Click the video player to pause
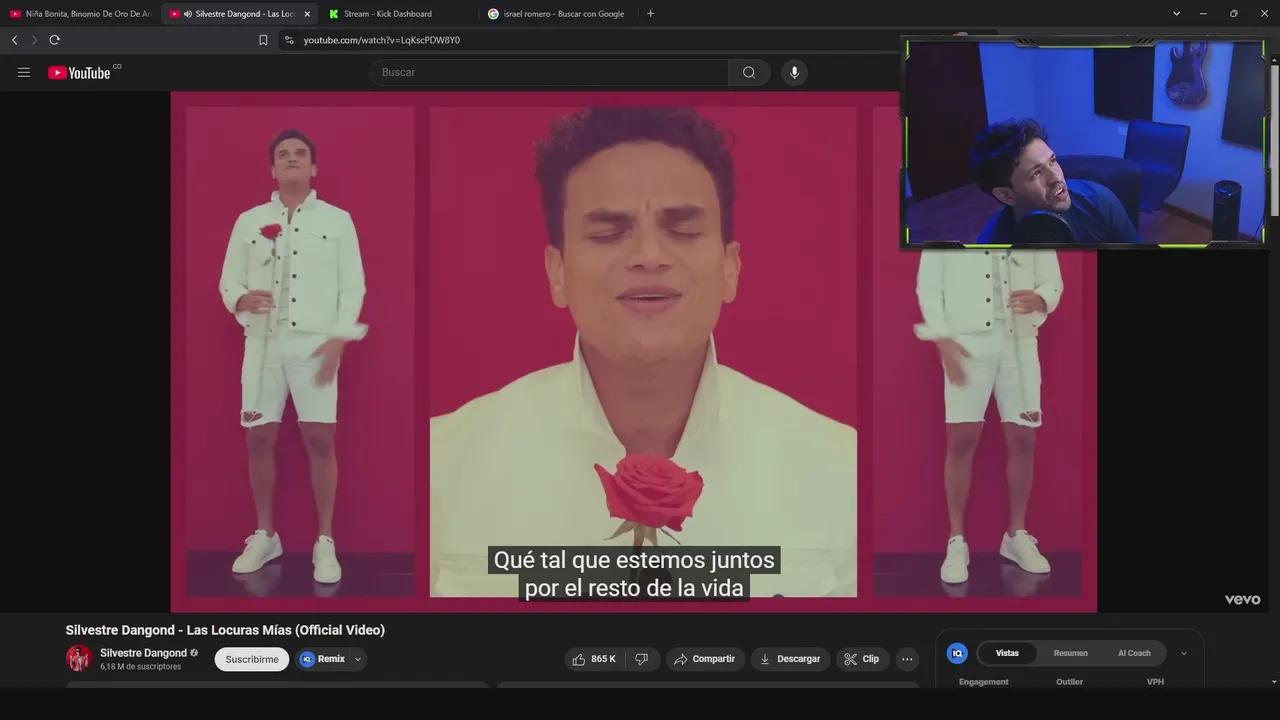This screenshot has width=1280, height=720. 634,352
